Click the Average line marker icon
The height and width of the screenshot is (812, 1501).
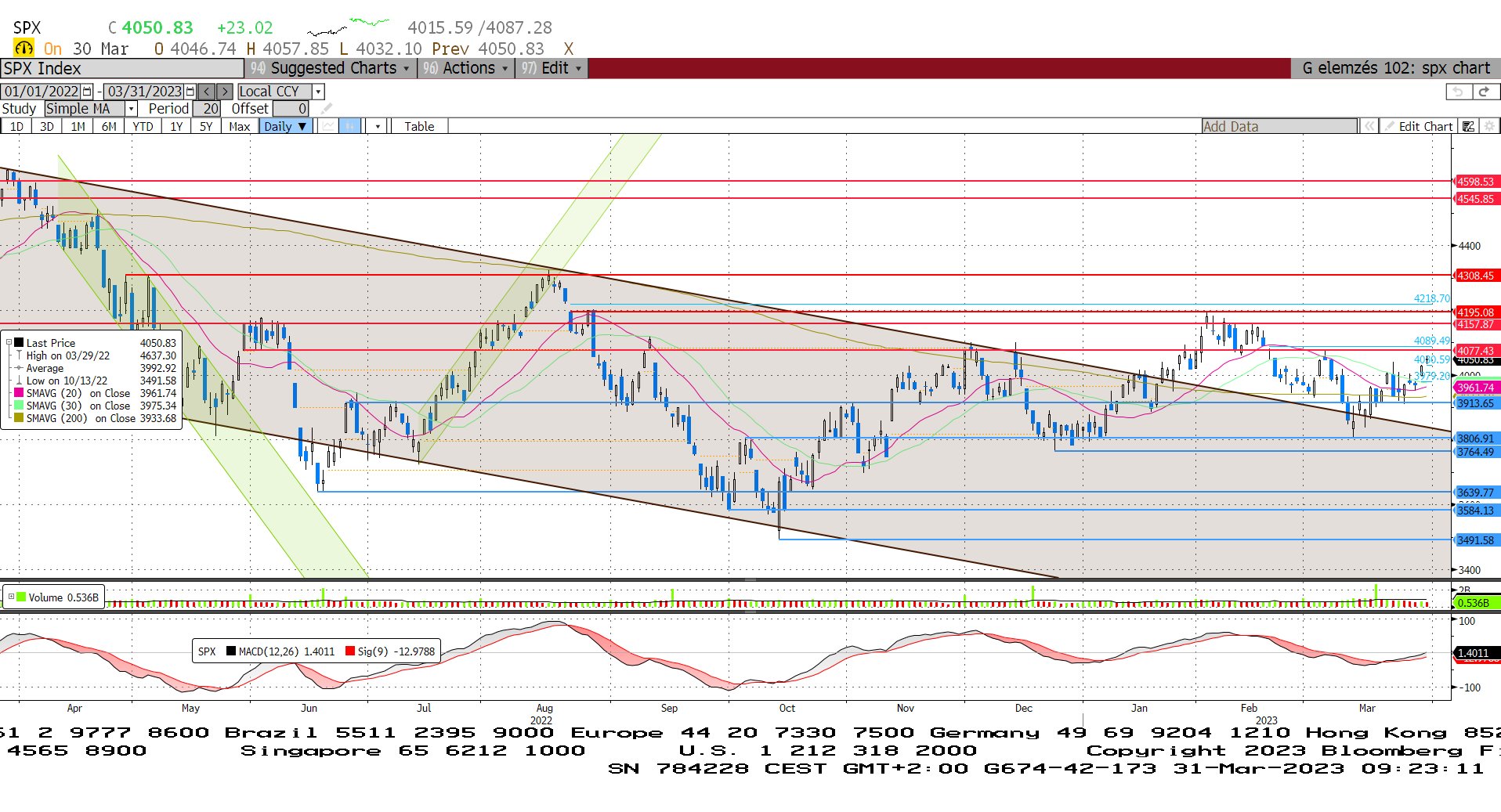click(19, 368)
